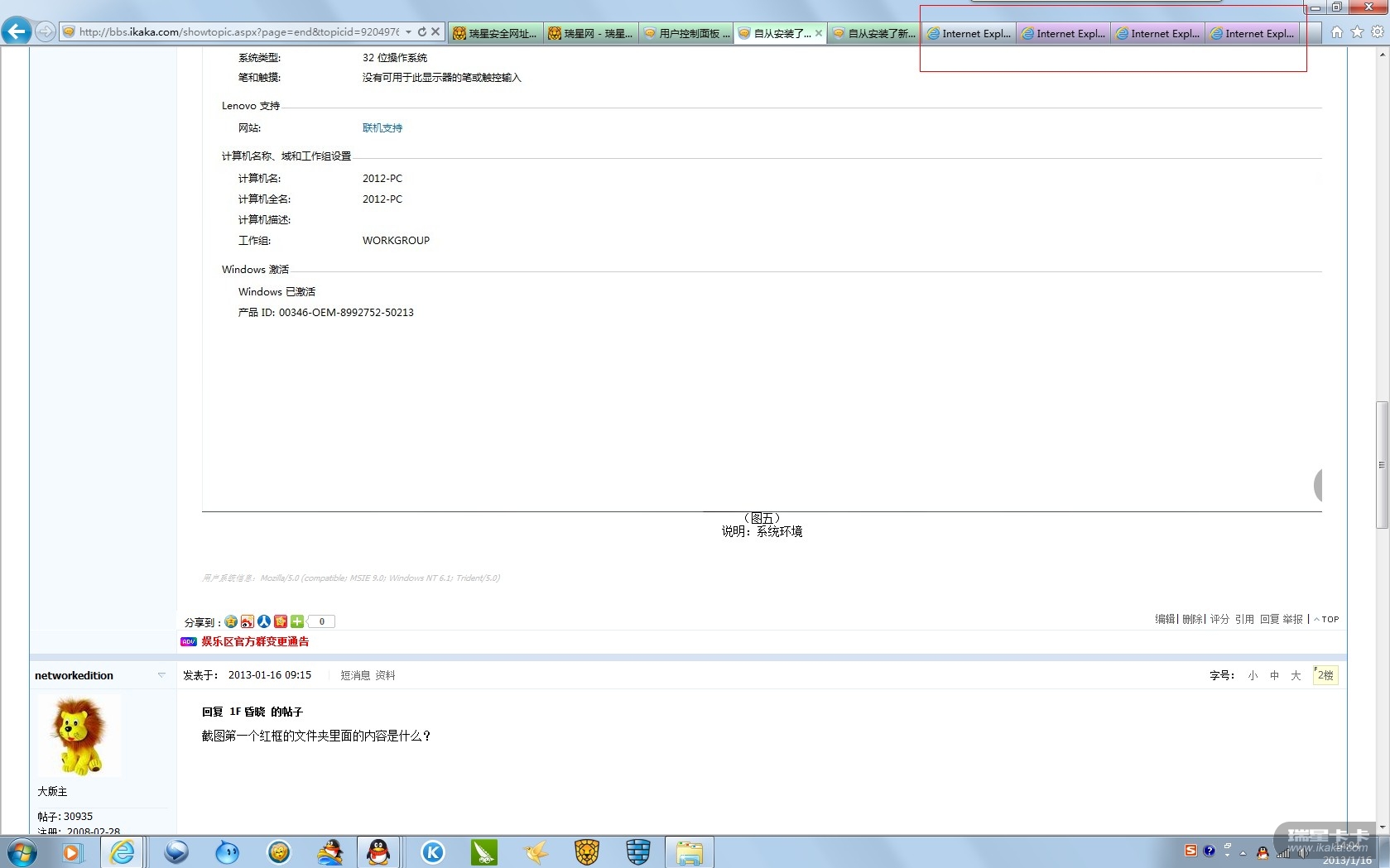Screen dimensions: 1390x868
Task: Click the 短消息 link
Action: 355,675
